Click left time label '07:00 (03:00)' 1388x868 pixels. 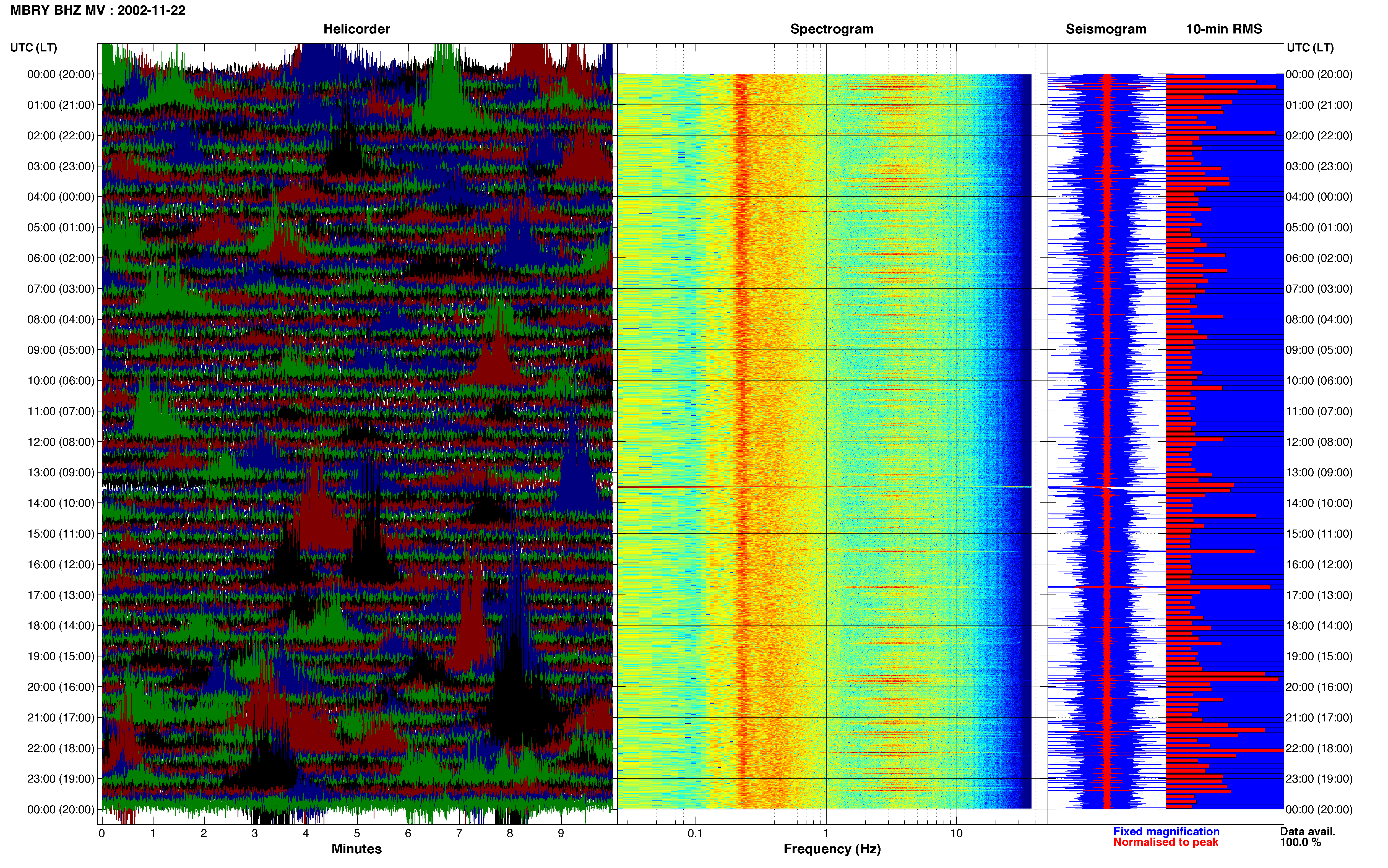[x=61, y=289]
